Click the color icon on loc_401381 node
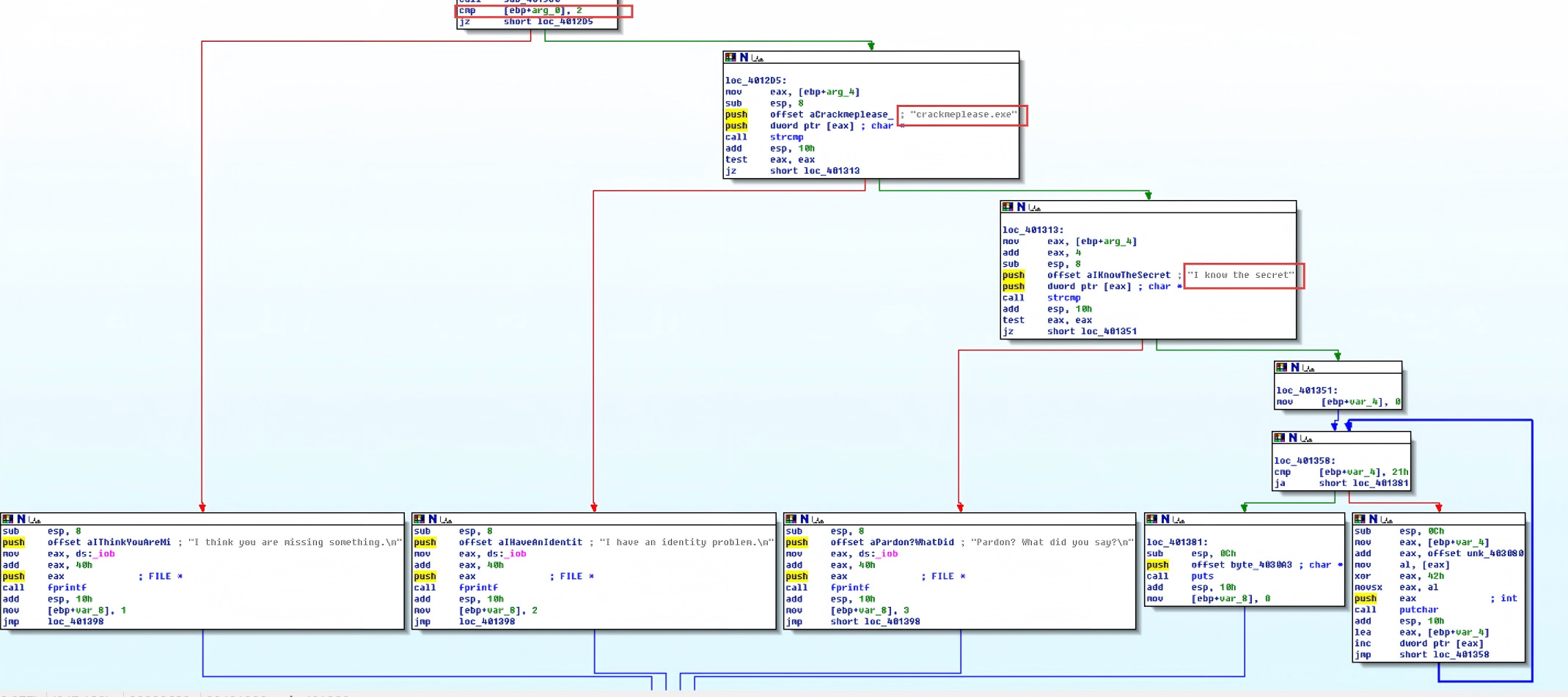This screenshot has width=1568, height=697. [x=1152, y=519]
